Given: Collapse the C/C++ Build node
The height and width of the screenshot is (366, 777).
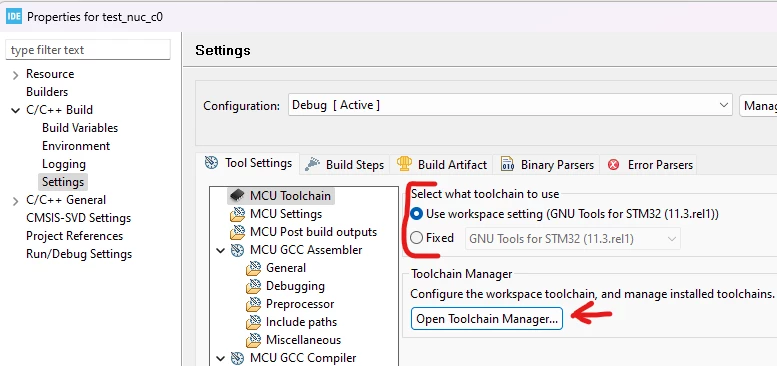Looking at the screenshot, I should [x=16, y=110].
